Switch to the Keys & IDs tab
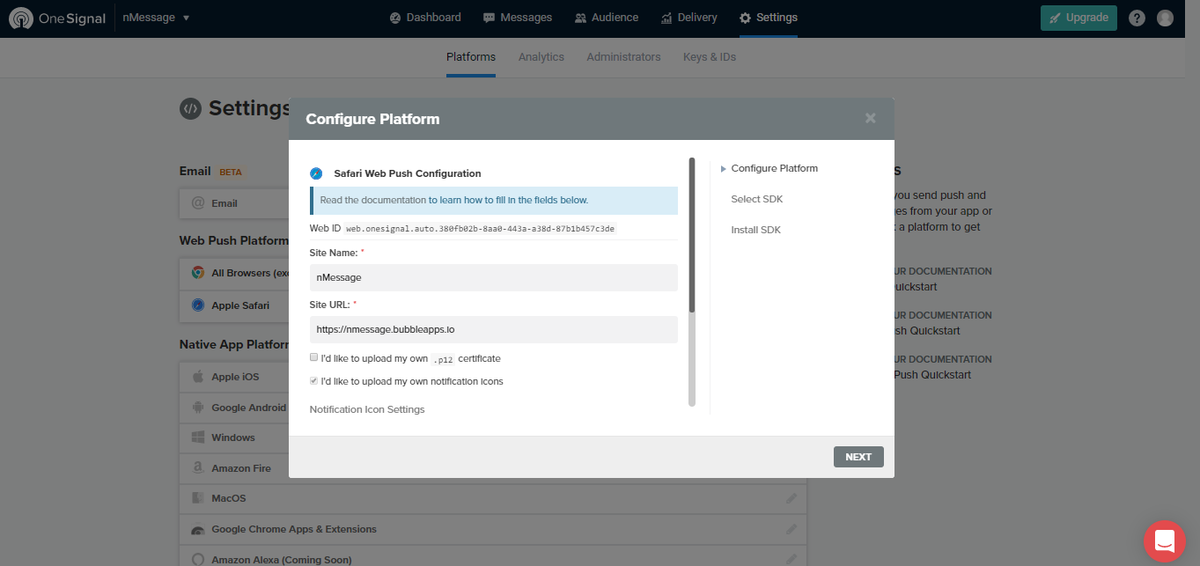This screenshot has height=566, width=1200. click(709, 57)
